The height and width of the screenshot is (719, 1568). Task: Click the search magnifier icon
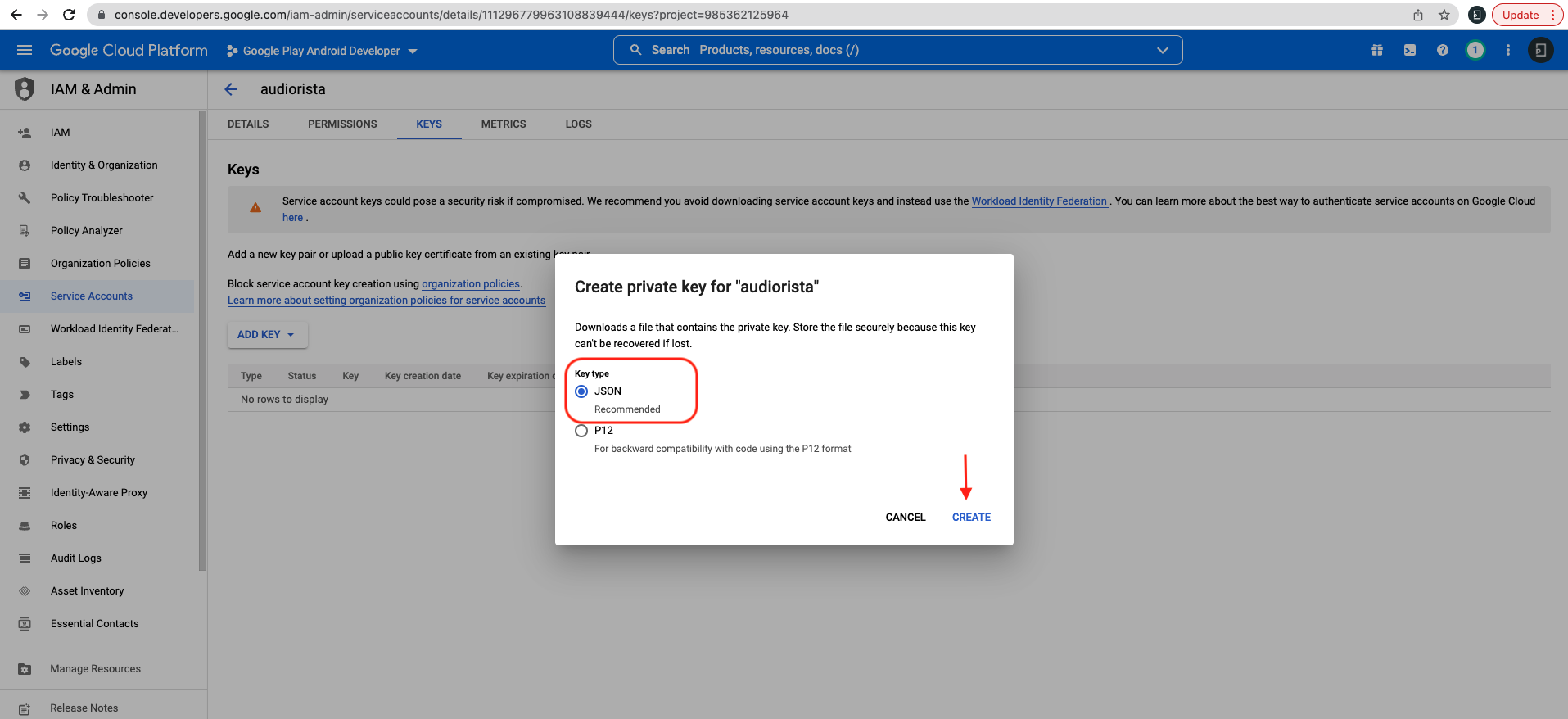[635, 50]
